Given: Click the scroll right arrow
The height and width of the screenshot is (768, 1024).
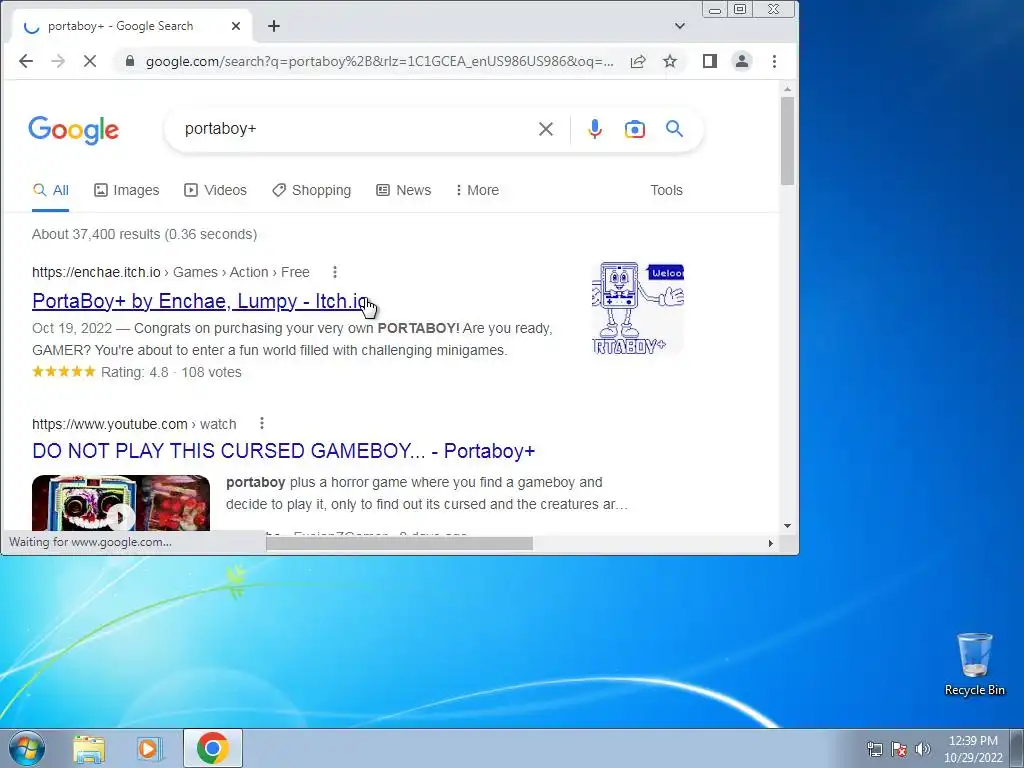Looking at the screenshot, I should [771, 543].
